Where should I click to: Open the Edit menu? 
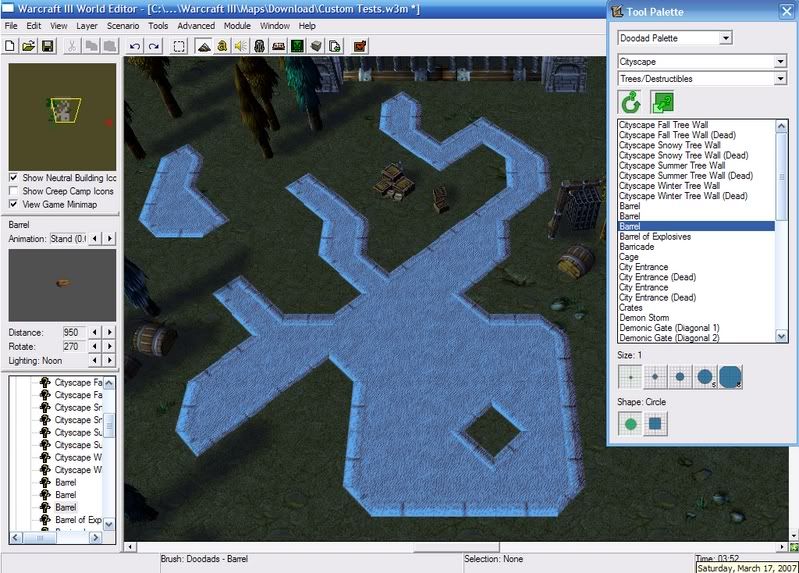(34, 26)
